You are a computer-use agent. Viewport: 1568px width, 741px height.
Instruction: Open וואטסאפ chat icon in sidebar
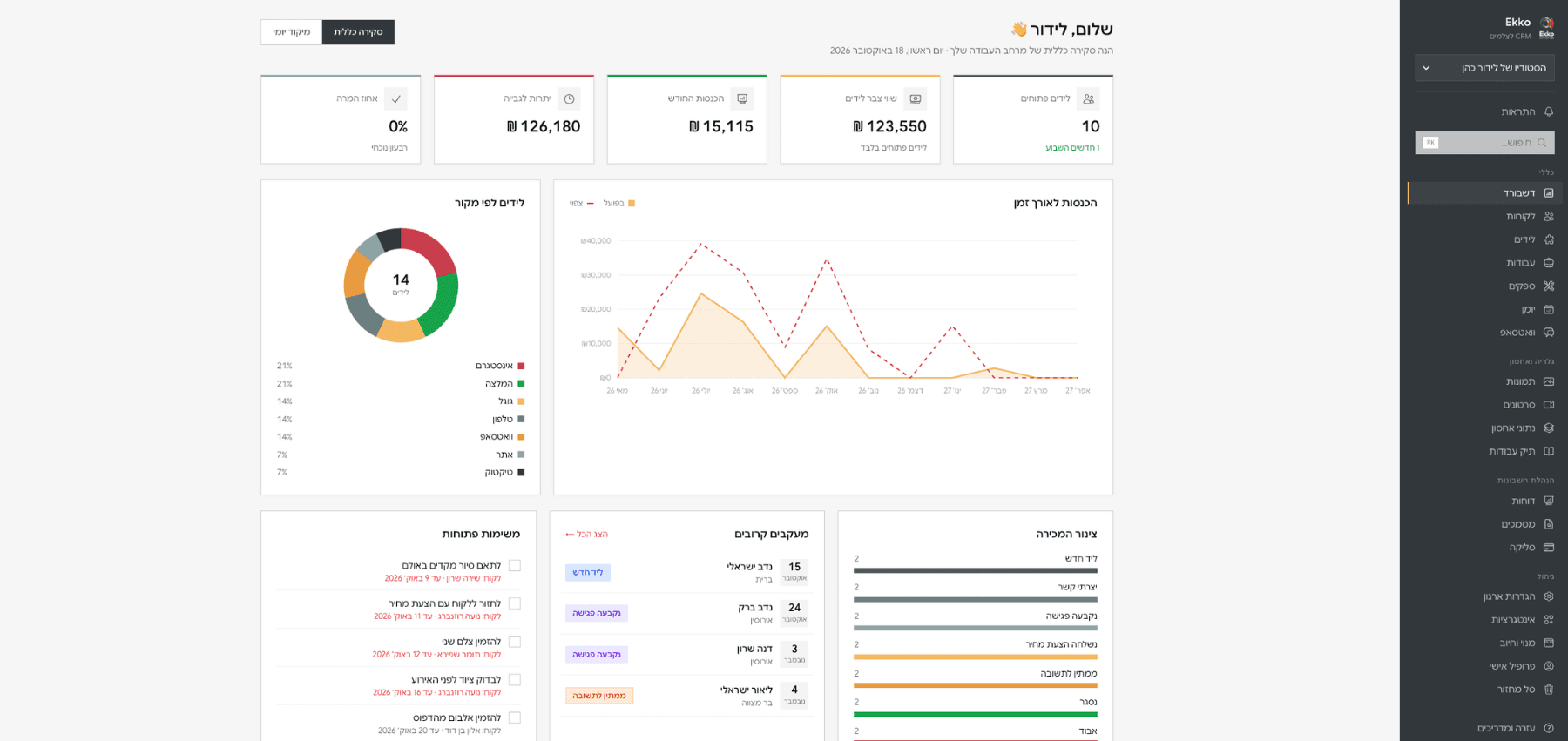coord(1549,333)
